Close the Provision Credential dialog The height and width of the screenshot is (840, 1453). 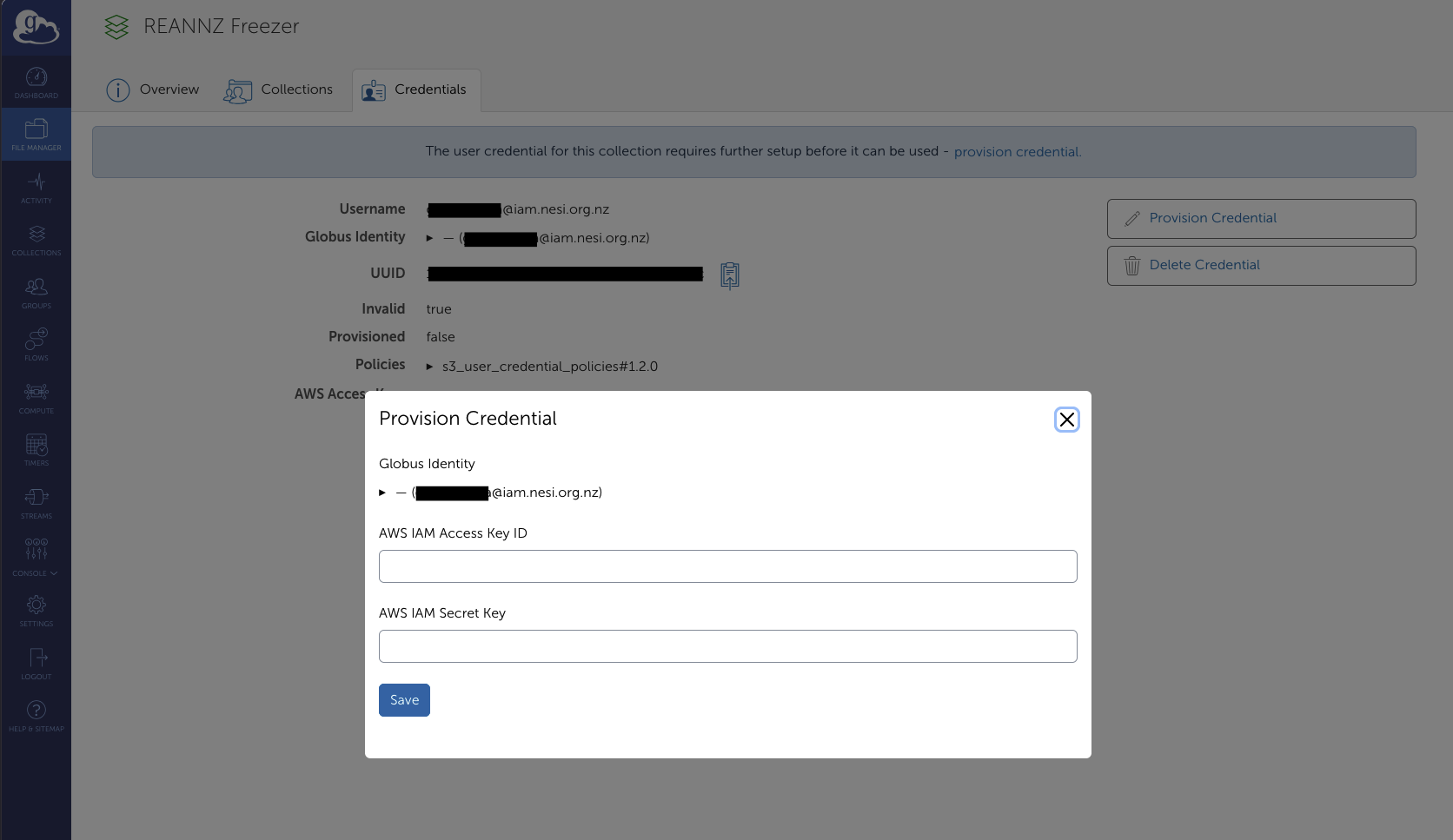pos(1067,420)
